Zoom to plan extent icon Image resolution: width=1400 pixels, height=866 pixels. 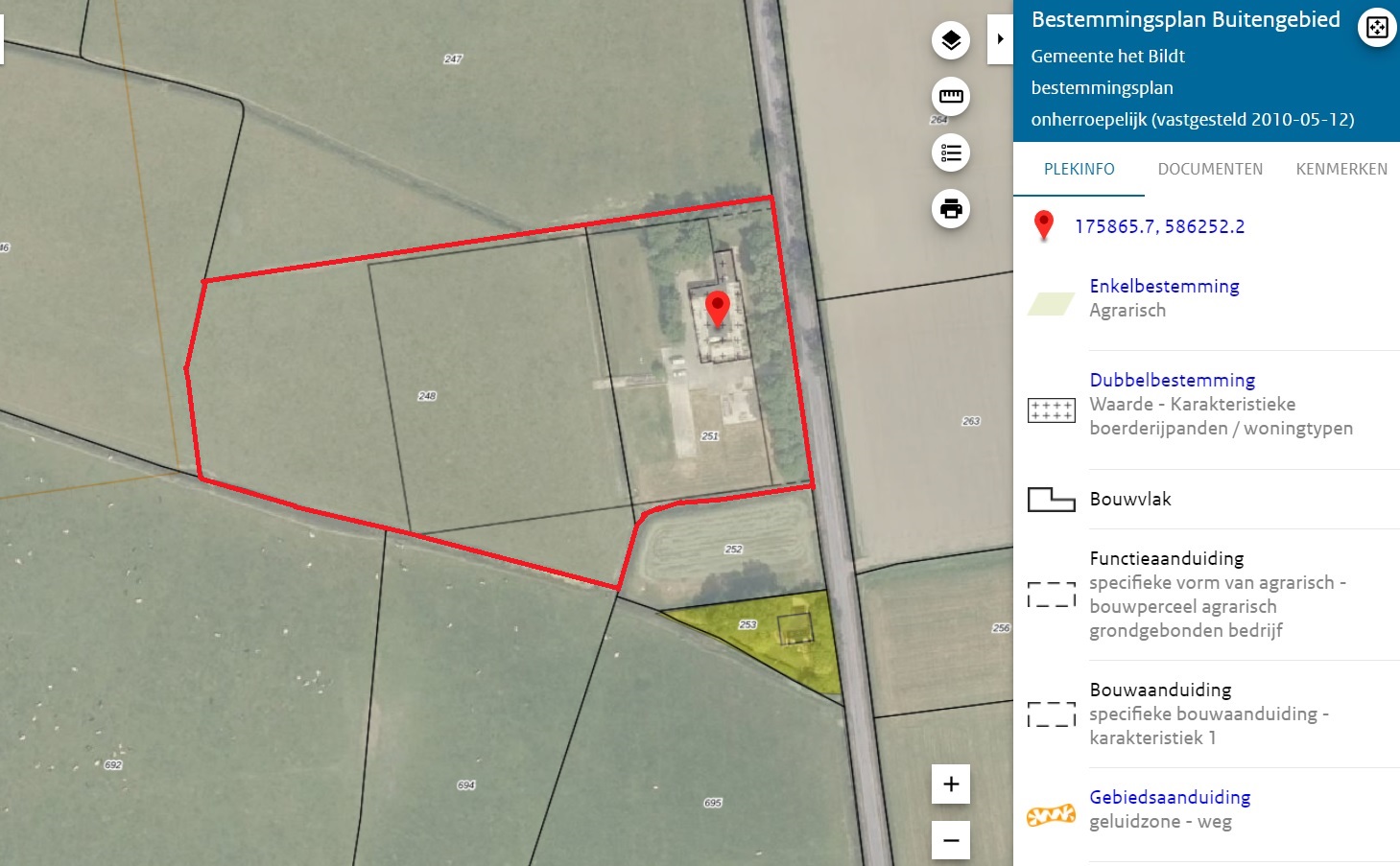point(1377,27)
